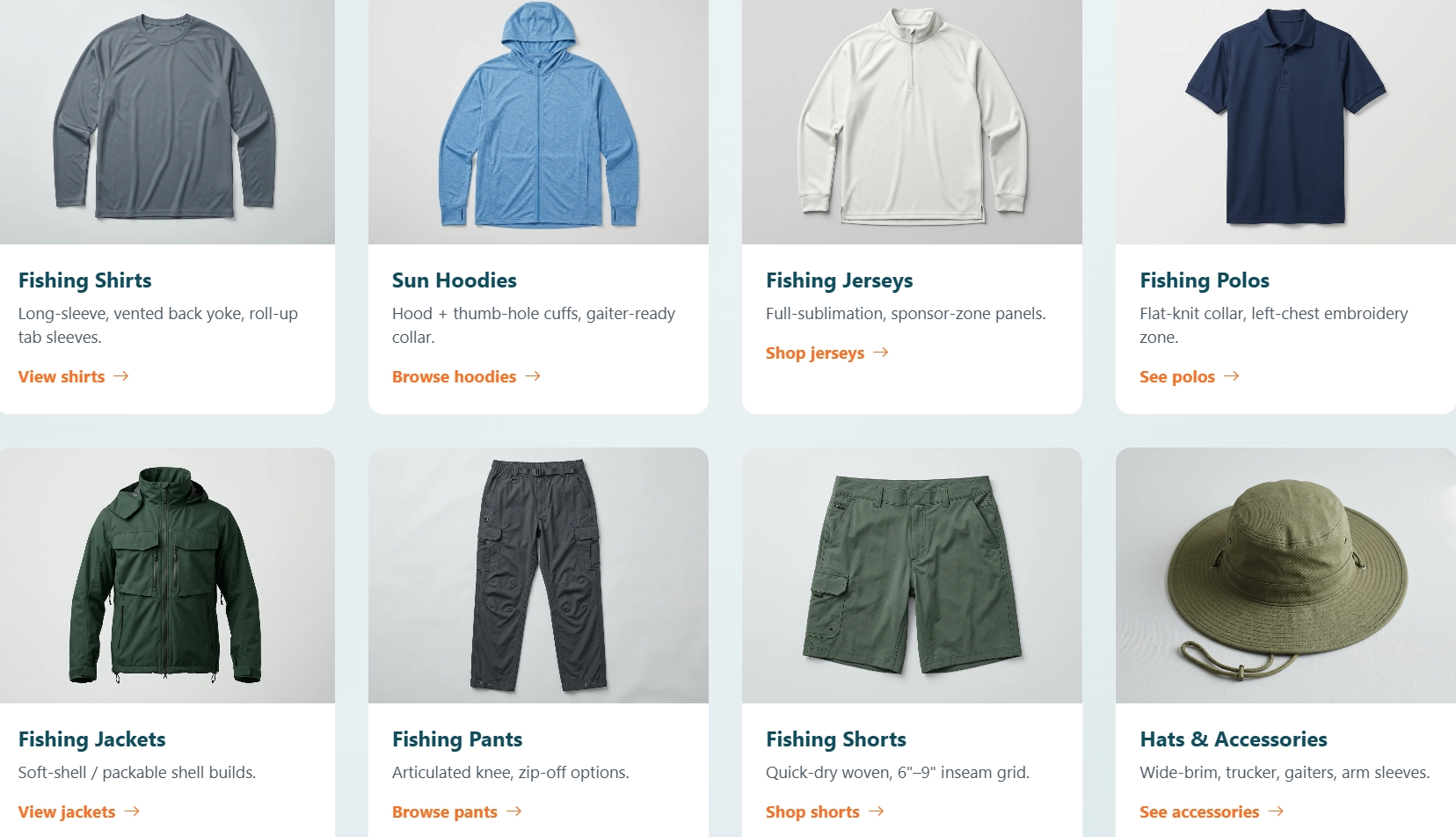Click the arrow icon next to Shop shorts
This screenshot has height=837, width=1456.
point(877,812)
